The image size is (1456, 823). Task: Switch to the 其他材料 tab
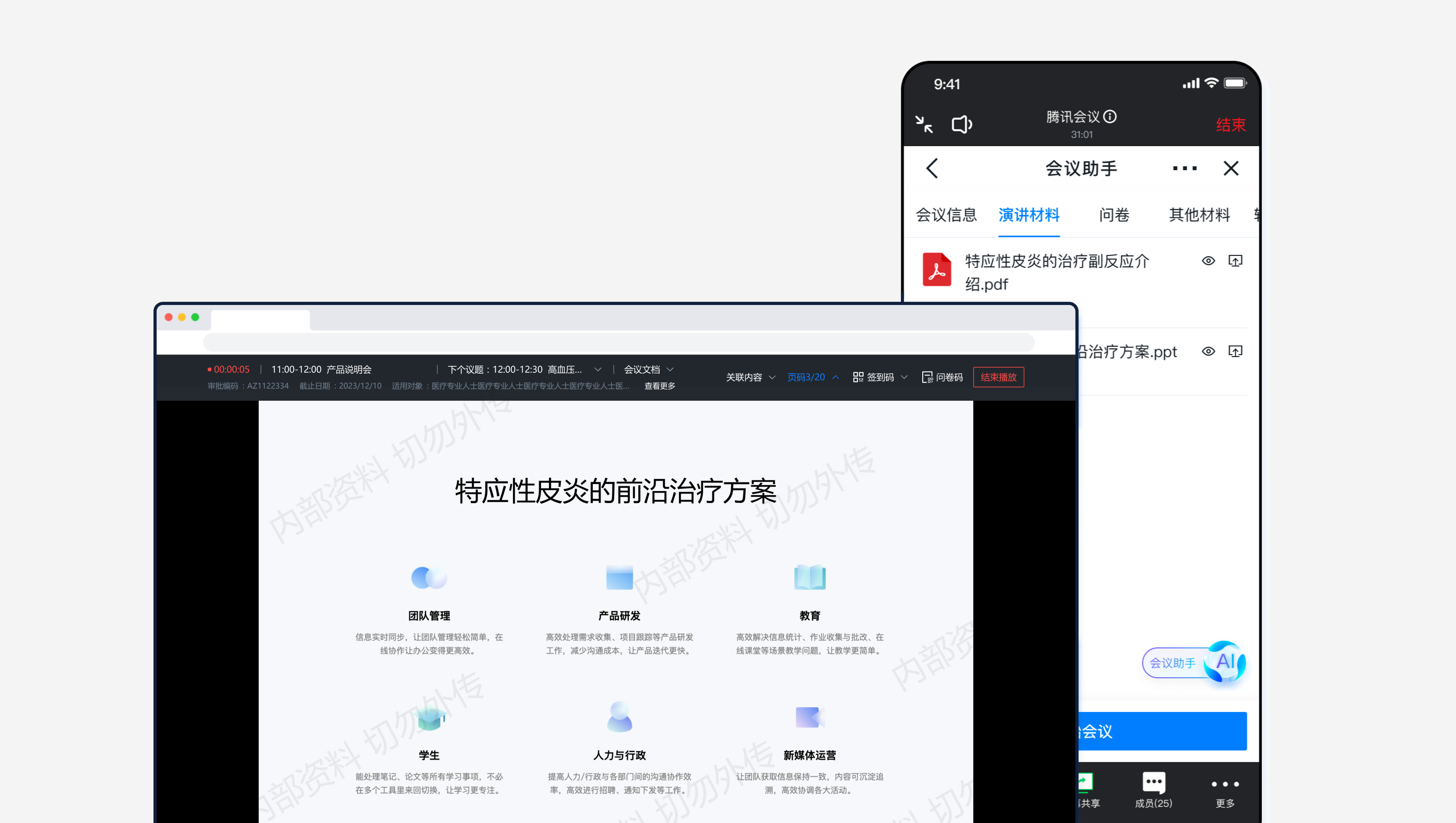tap(1199, 215)
